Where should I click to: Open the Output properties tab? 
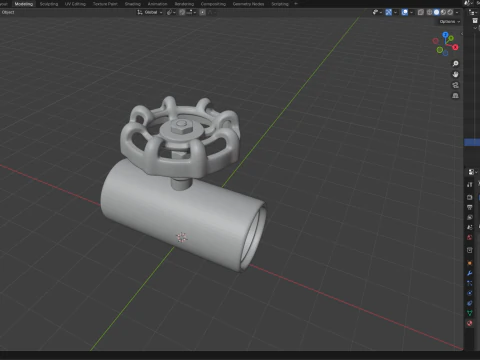(x=470, y=207)
